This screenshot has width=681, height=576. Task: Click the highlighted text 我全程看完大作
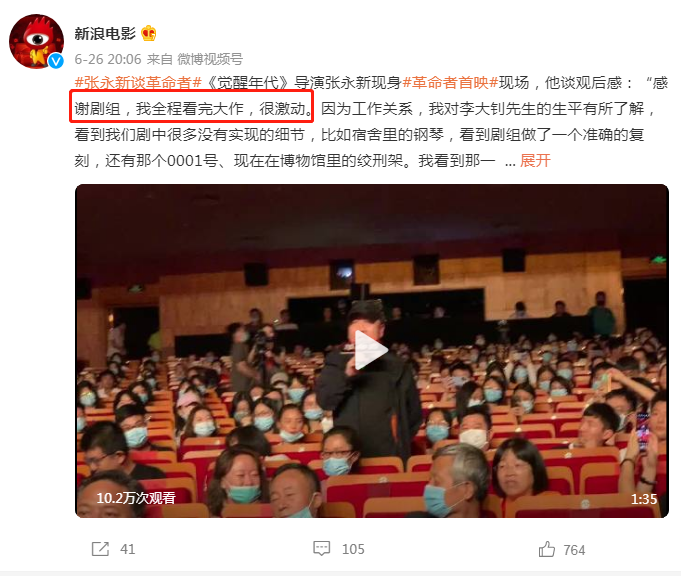[190, 109]
